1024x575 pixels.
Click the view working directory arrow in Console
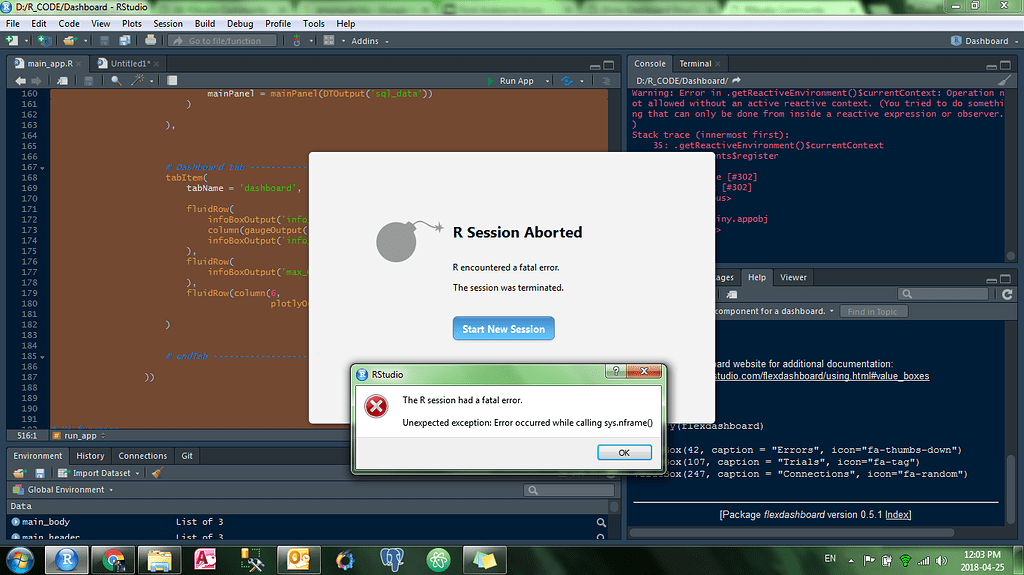pyautogui.click(x=737, y=80)
